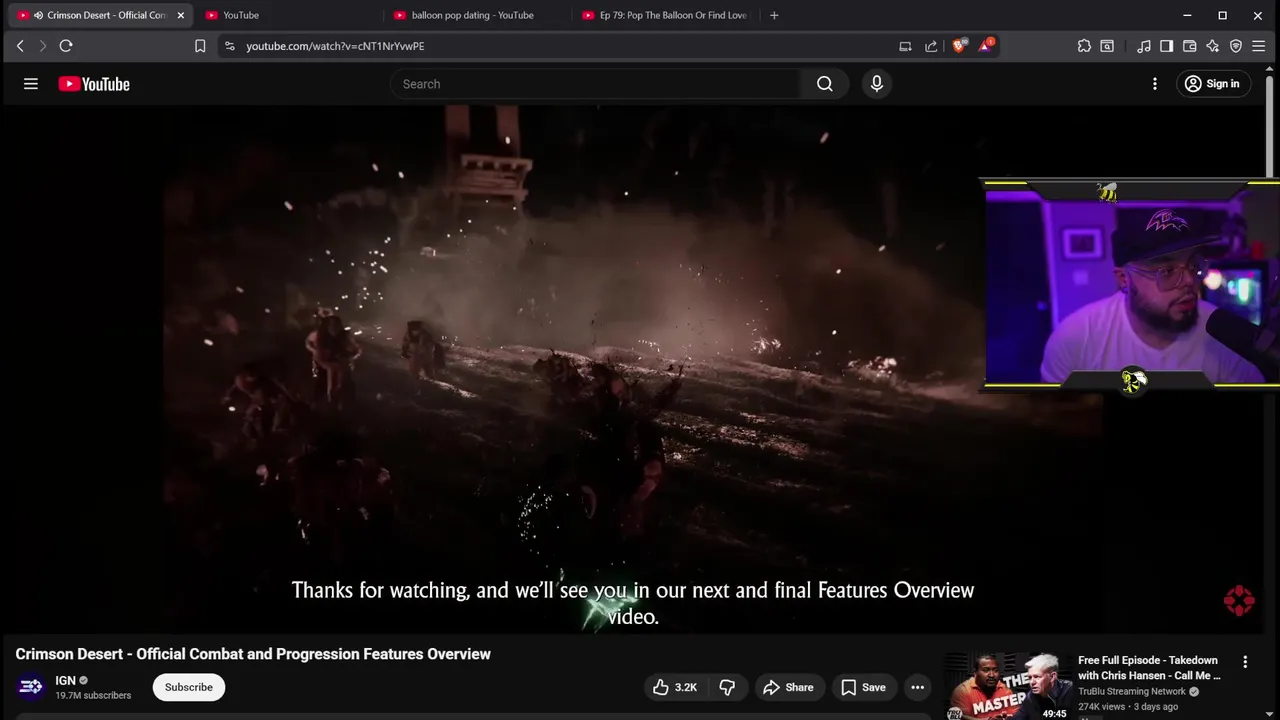
Task: Dislike the video with thumbs down
Action: (x=727, y=687)
